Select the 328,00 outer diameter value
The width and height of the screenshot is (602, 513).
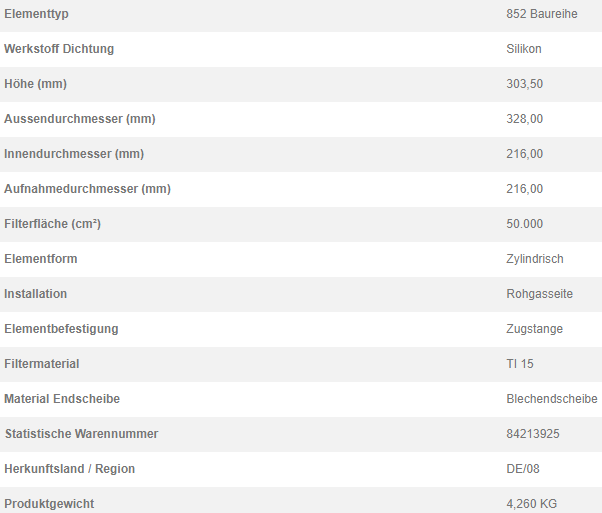coord(524,119)
